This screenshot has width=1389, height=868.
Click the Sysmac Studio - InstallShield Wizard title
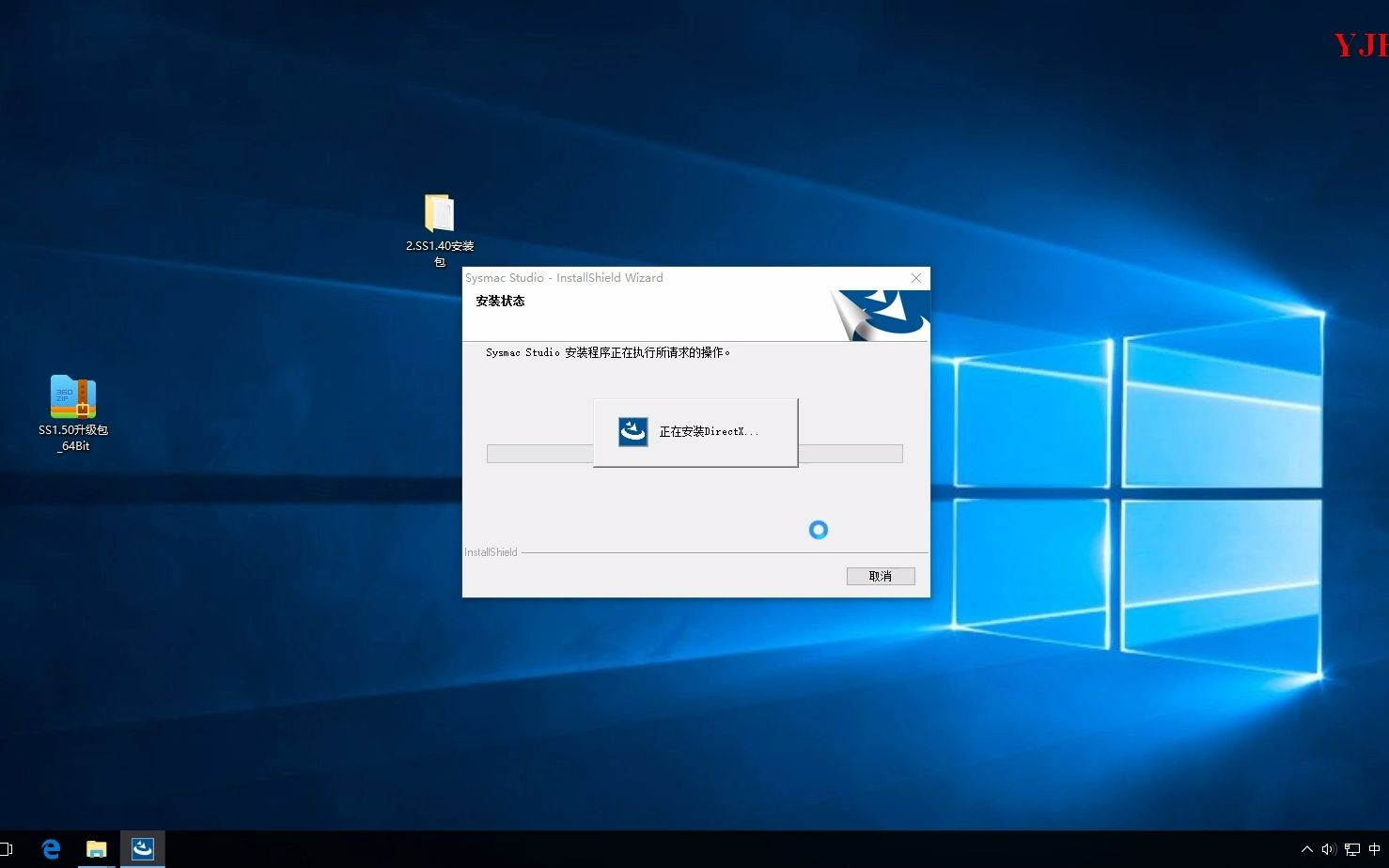point(564,278)
